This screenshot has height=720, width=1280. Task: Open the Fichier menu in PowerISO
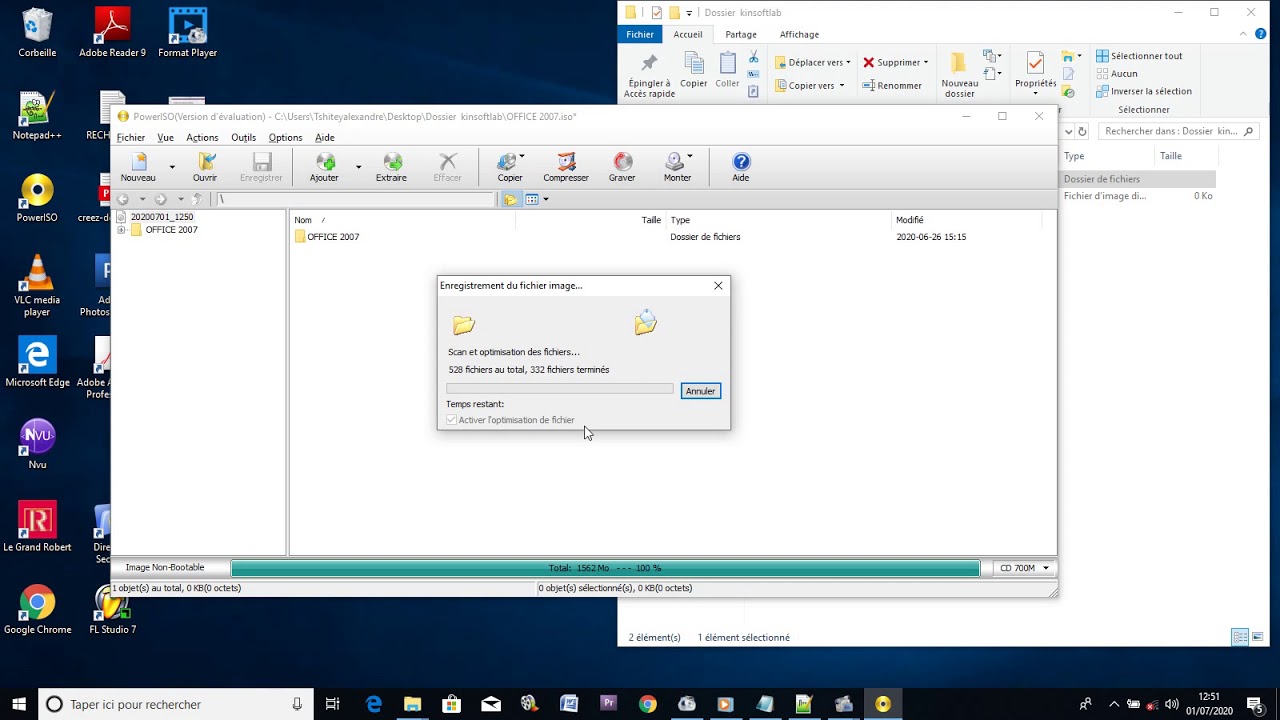[x=131, y=138]
